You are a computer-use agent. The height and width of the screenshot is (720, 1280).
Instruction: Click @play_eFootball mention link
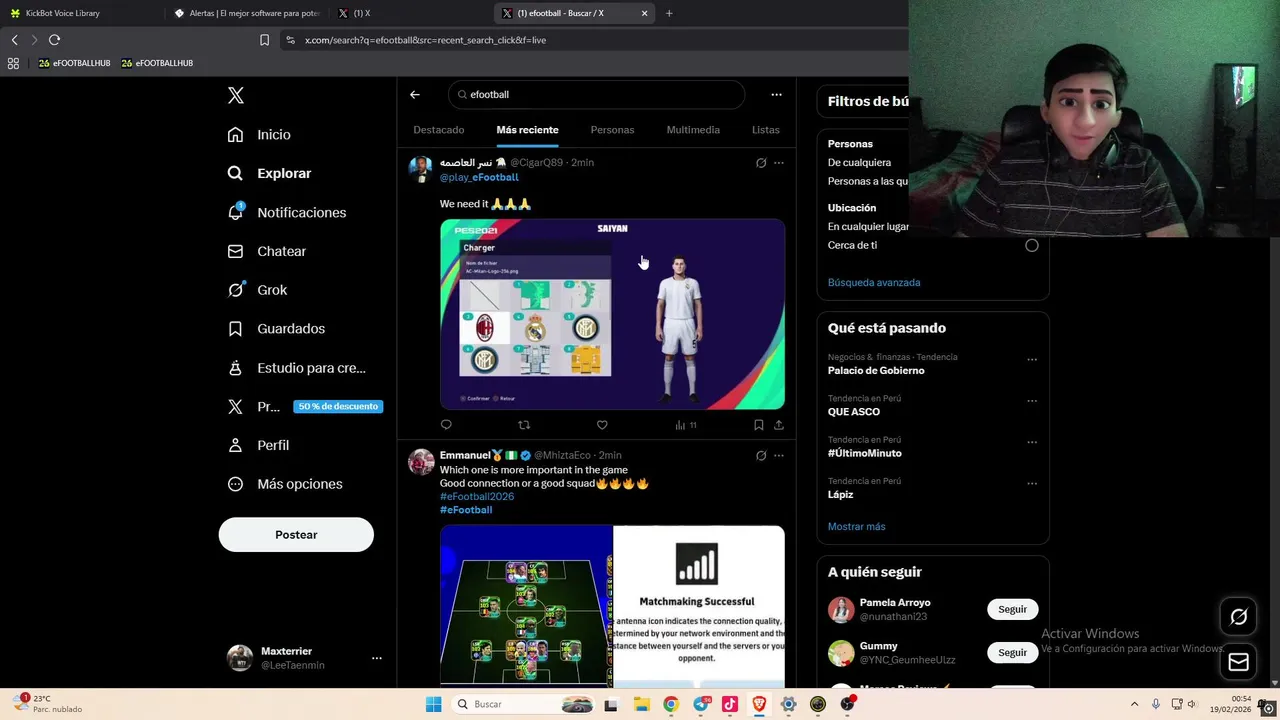click(479, 177)
